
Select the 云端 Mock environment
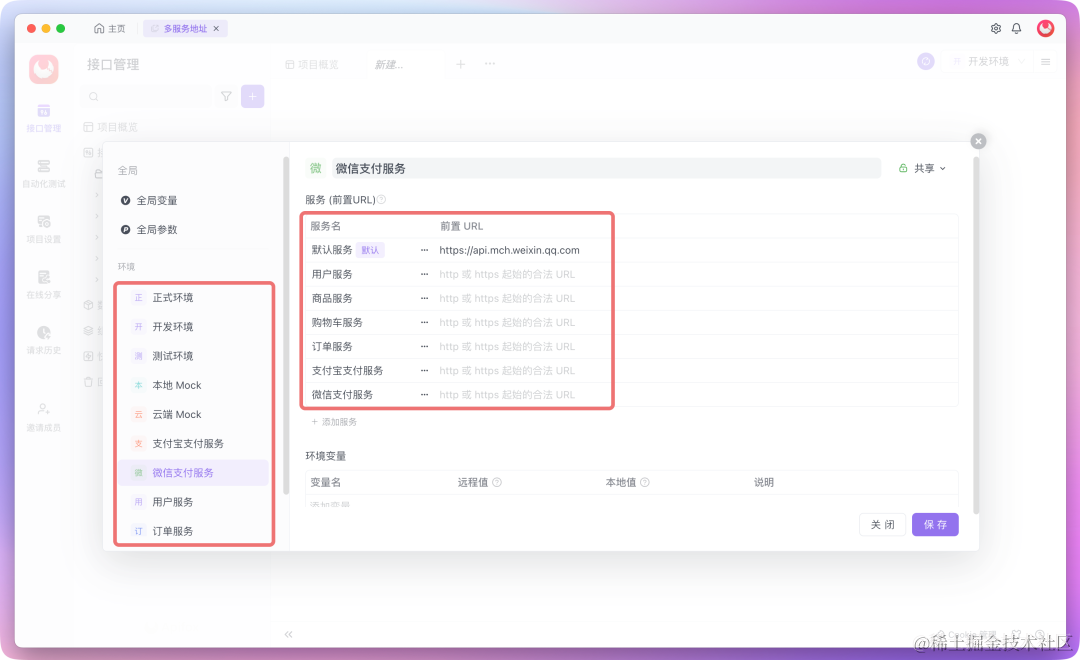[x=194, y=414]
